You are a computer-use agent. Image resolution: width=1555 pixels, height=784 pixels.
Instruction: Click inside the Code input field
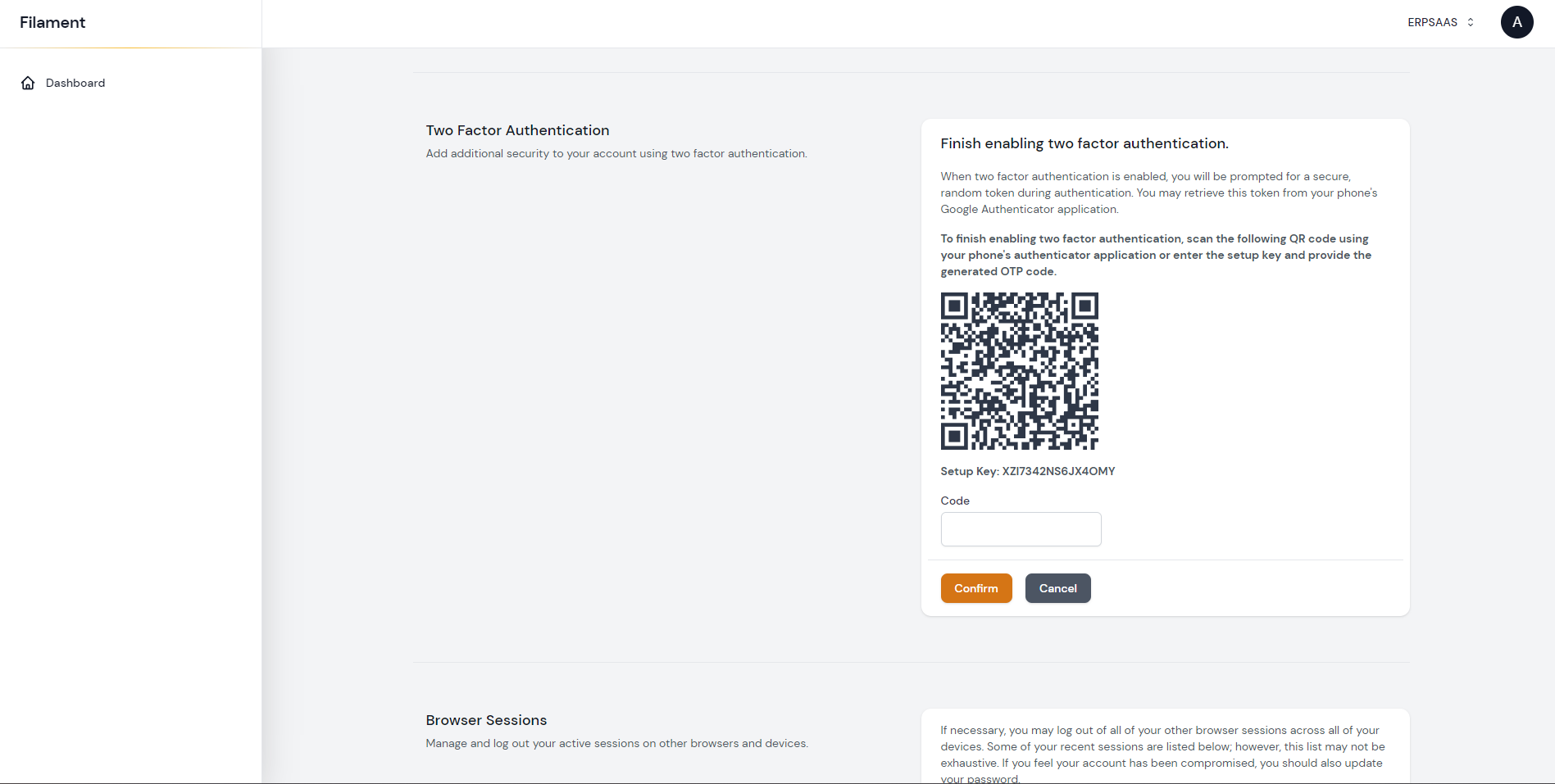[1021, 529]
